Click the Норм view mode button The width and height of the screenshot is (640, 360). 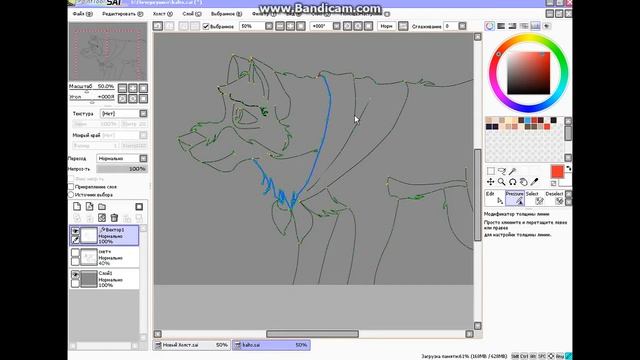click(386, 26)
